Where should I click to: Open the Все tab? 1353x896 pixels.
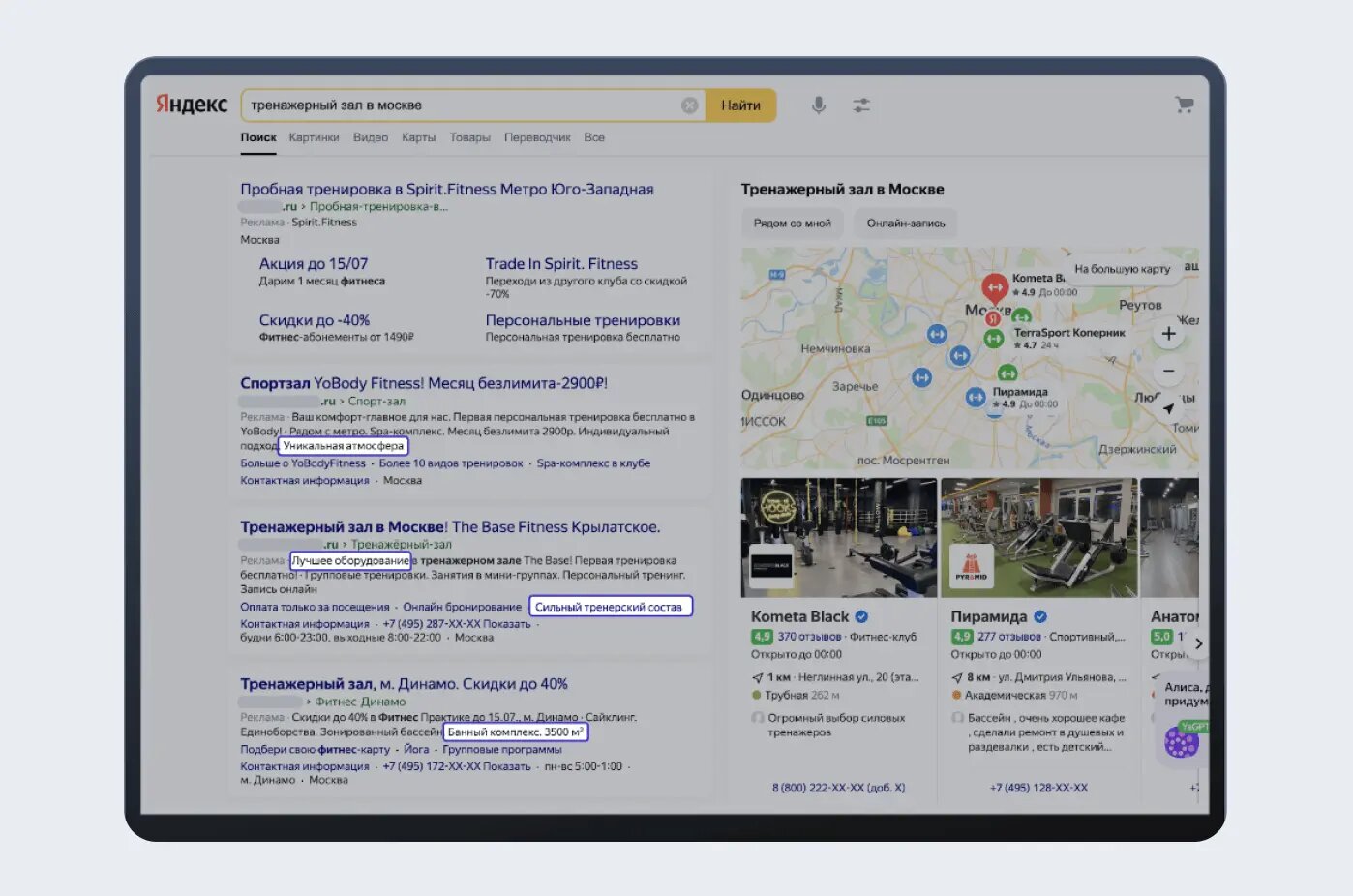[594, 137]
